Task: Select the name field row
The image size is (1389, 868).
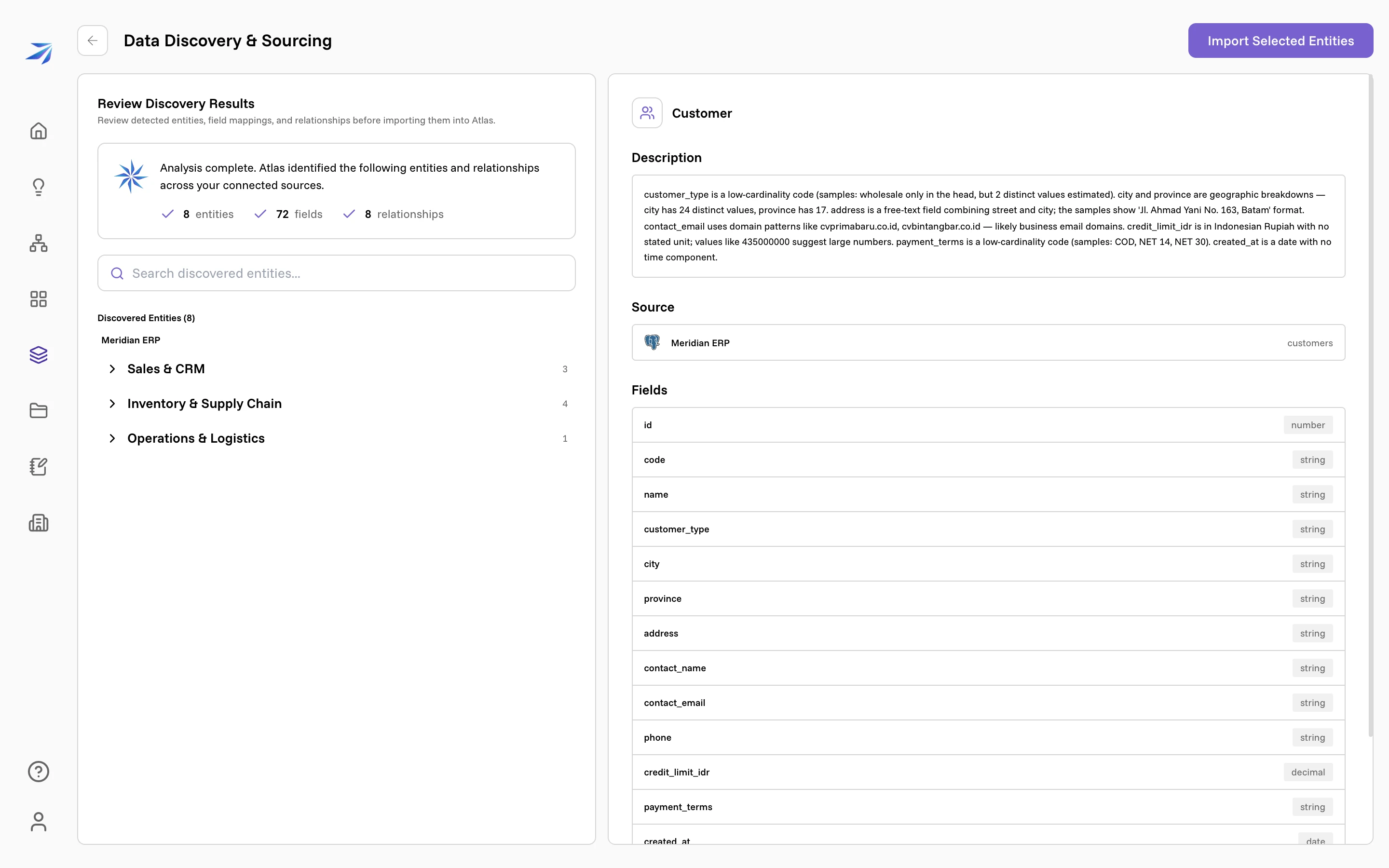Action: [x=988, y=495]
